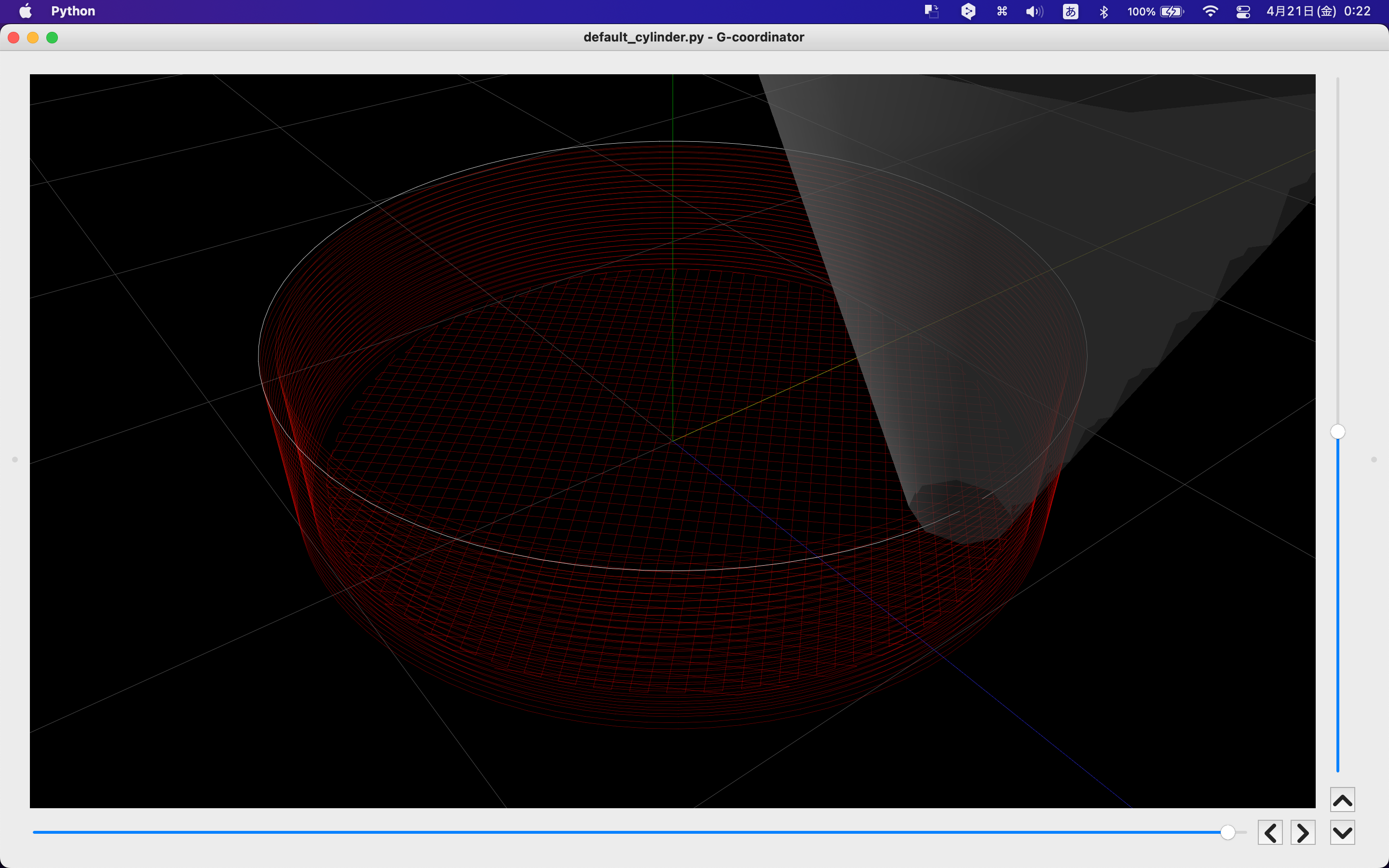Click the volume icon in the menu bar
The image size is (1389, 868).
1033,11
